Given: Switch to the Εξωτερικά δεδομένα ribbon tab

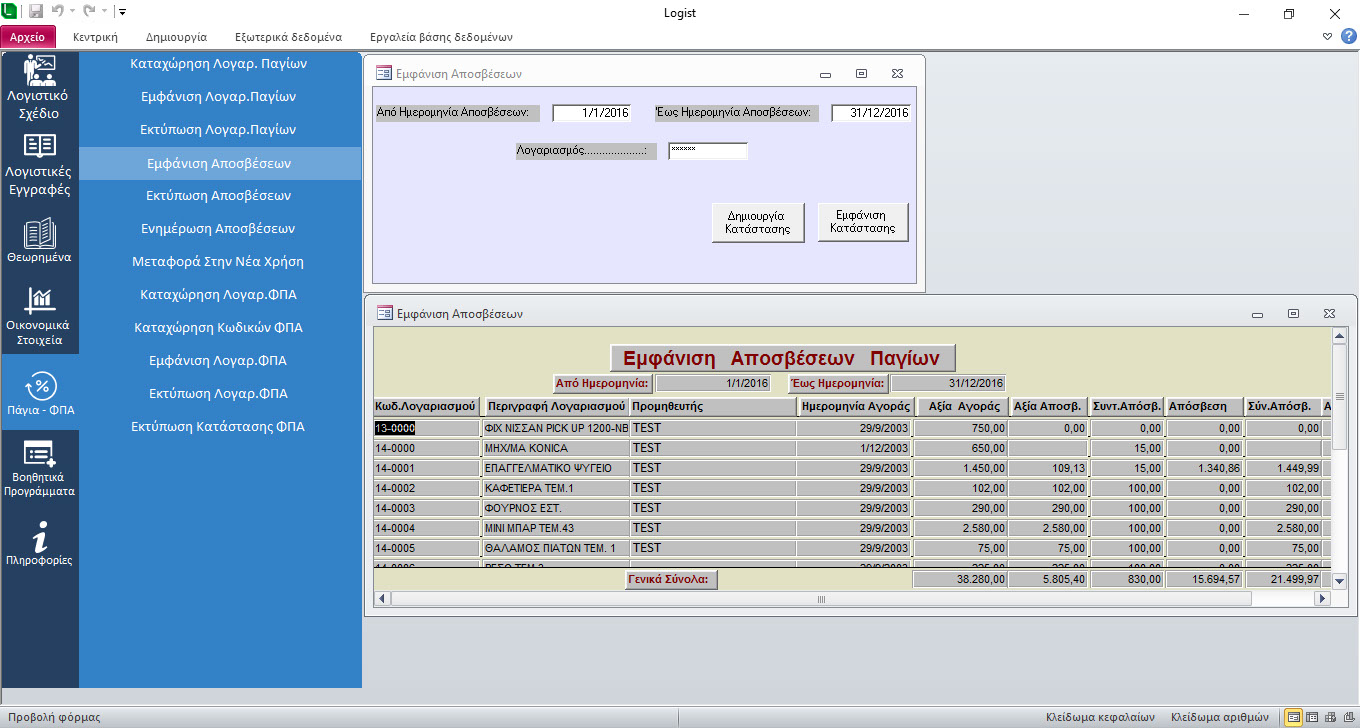Looking at the screenshot, I should pos(288,37).
